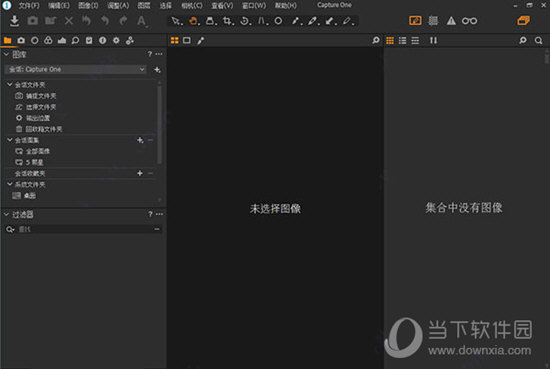Open the 编辑(E) menu
550x369 pixels.
pos(59,6)
